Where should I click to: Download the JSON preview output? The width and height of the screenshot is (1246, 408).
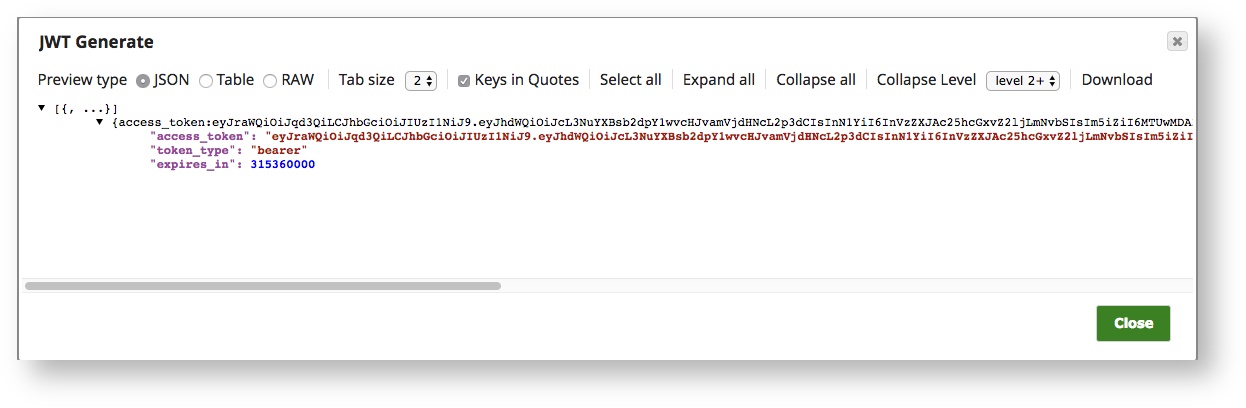1116,80
